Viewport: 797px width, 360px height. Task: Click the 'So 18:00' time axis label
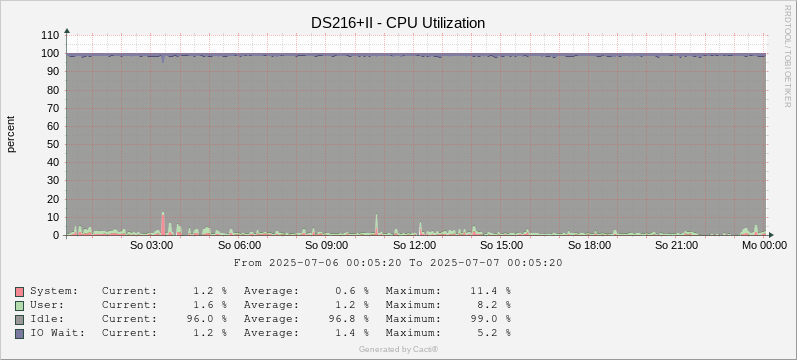click(x=590, y=246)
